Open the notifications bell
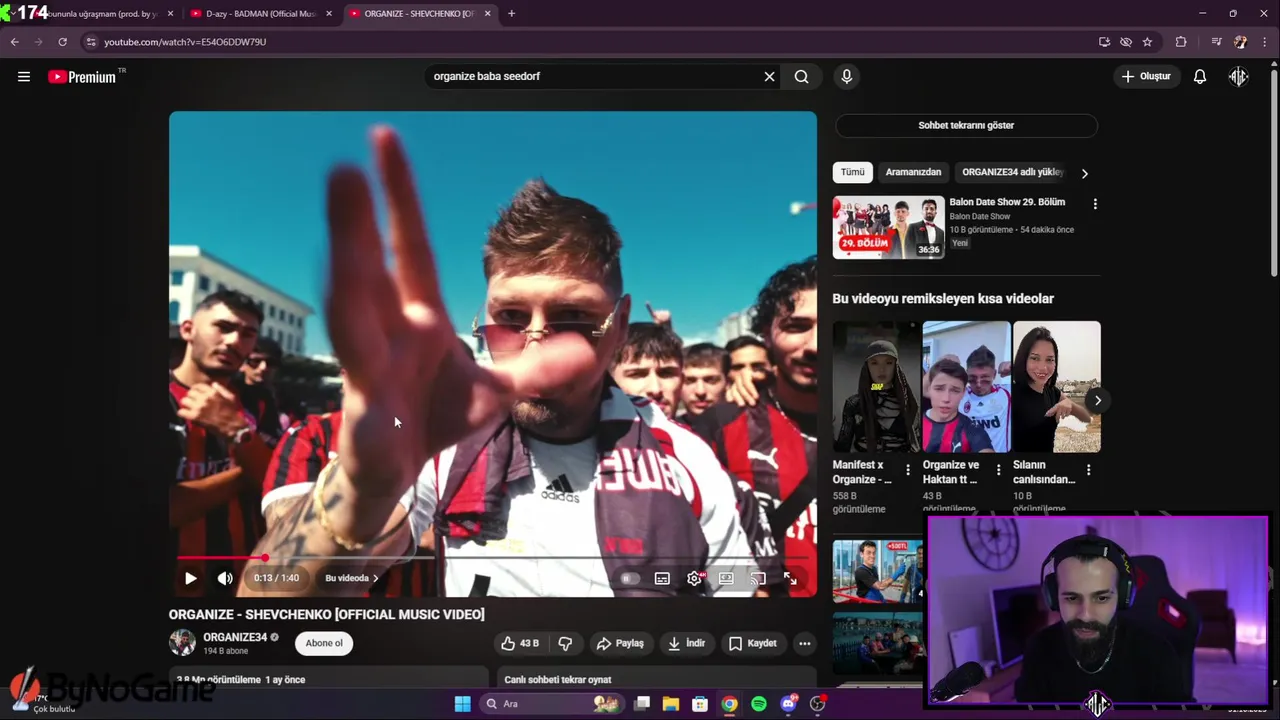This screenshot has width=1280, height=720. coord(1199,77)
